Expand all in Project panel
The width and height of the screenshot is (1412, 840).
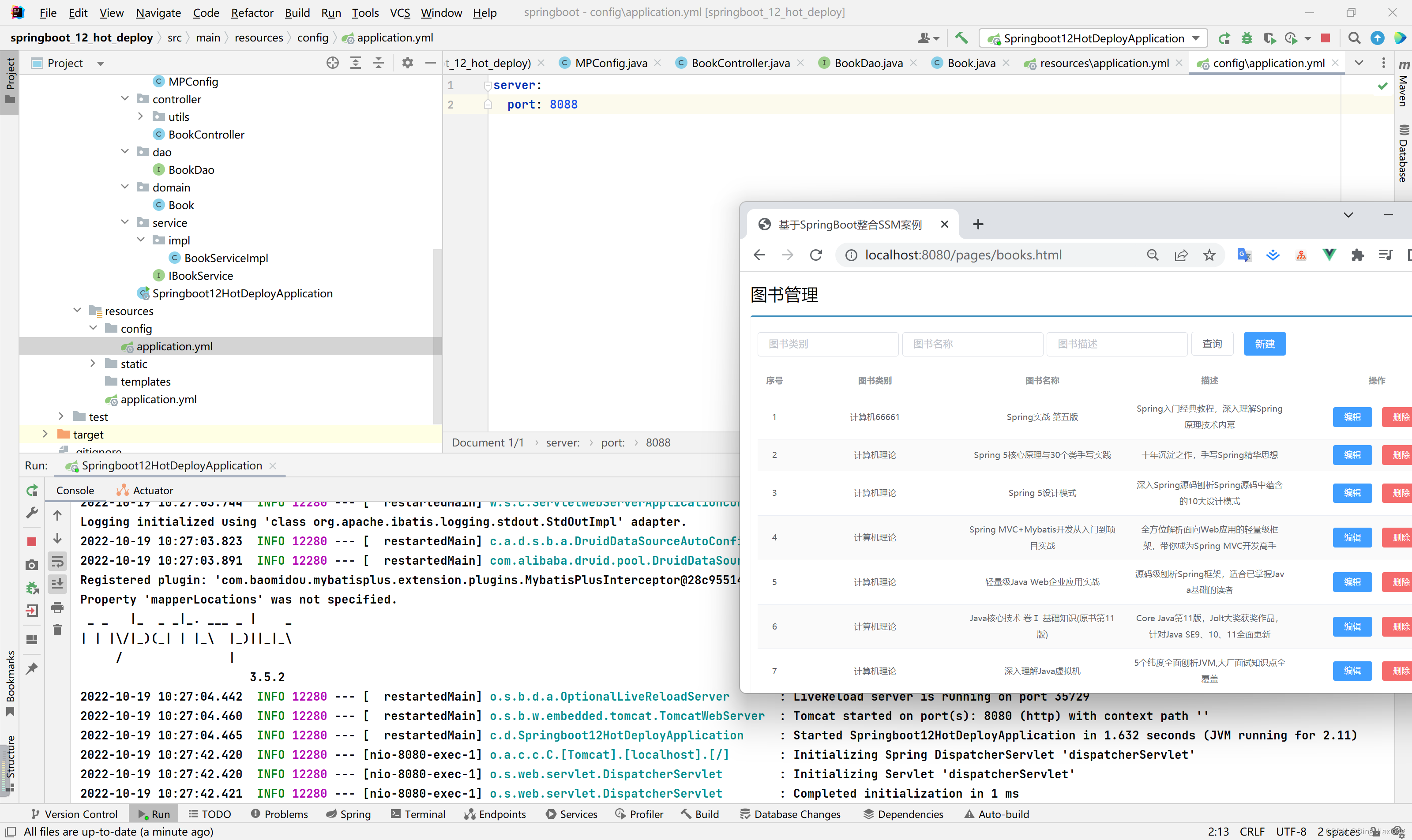356,63
